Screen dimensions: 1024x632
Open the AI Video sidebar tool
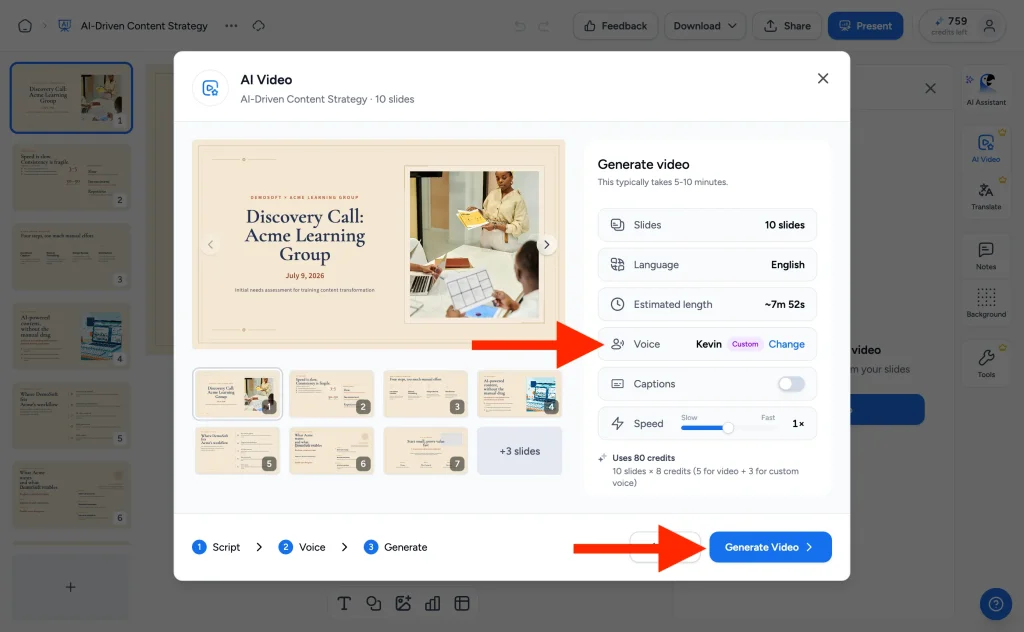[986, 148]
